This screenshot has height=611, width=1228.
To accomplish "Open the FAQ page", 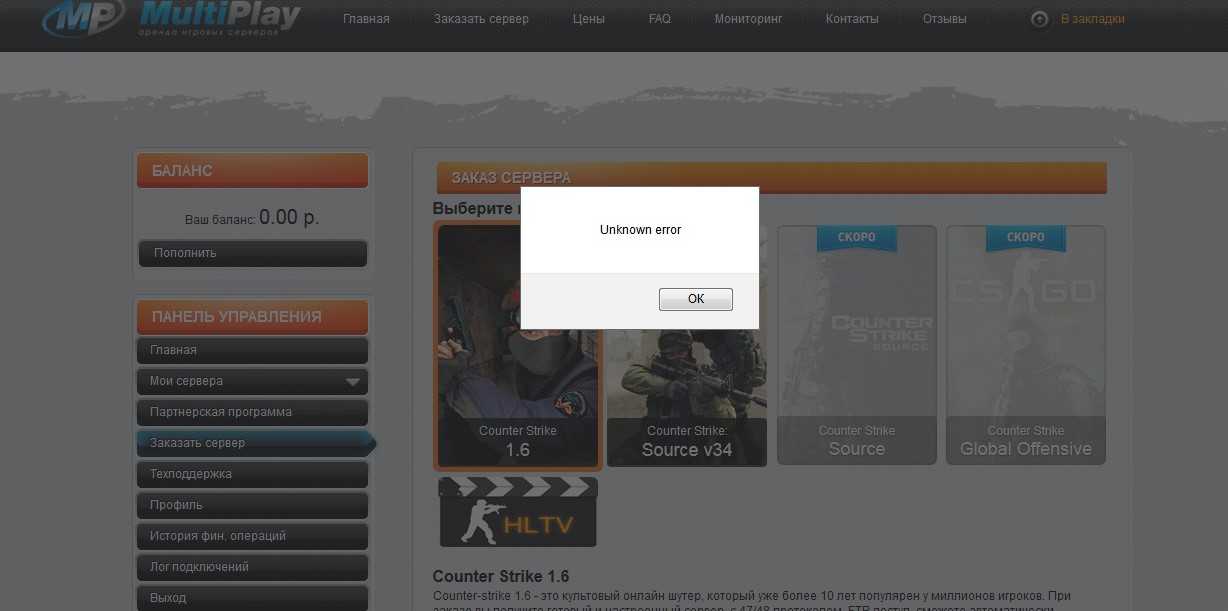I will click(660, 19).
